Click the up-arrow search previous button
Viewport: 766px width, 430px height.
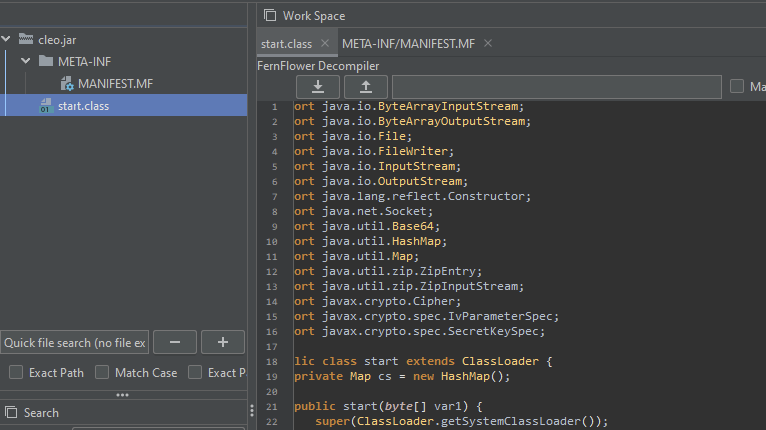[x=366, y=87]
